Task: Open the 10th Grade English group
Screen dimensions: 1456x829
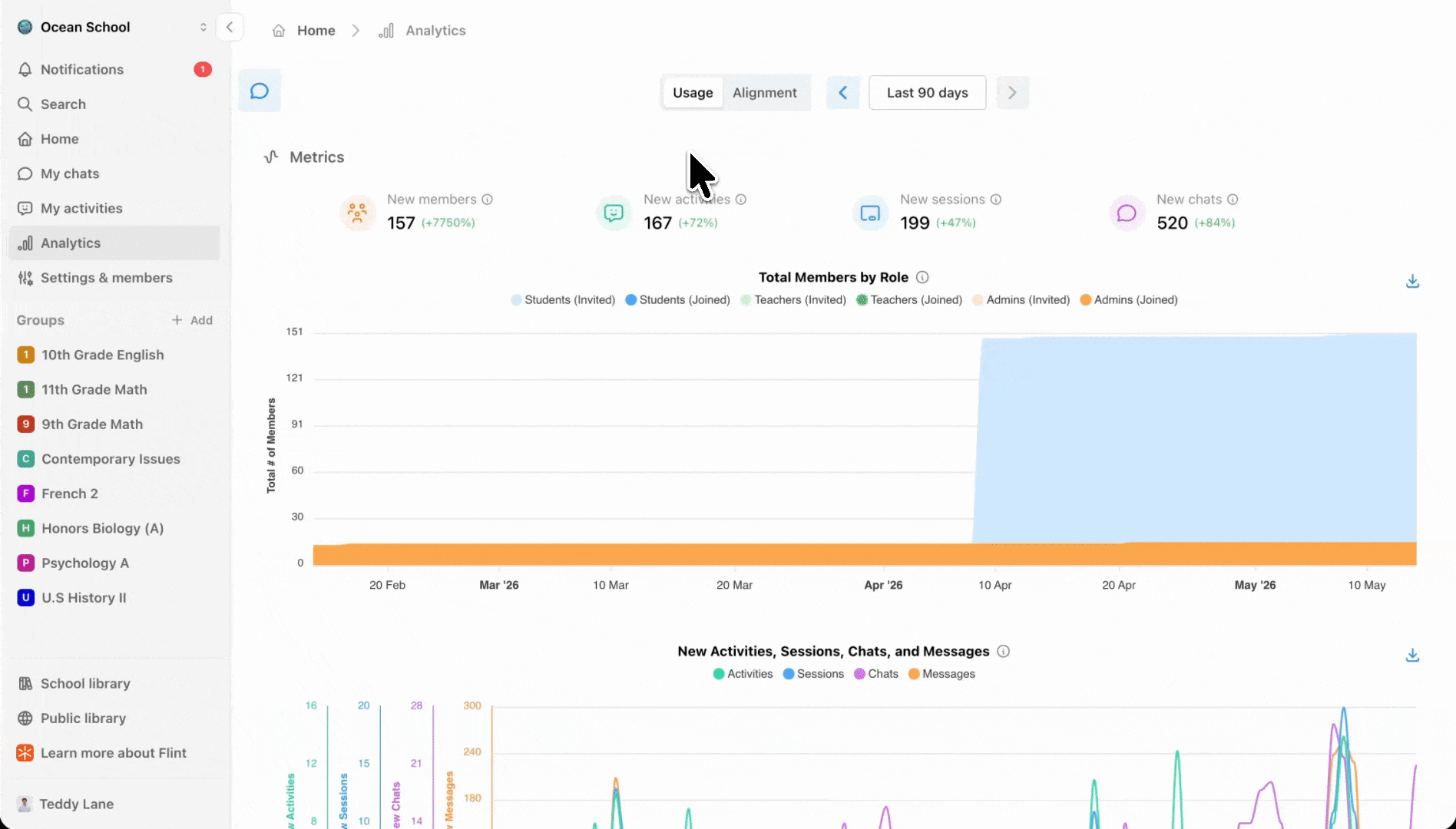Action: point(114,355)
